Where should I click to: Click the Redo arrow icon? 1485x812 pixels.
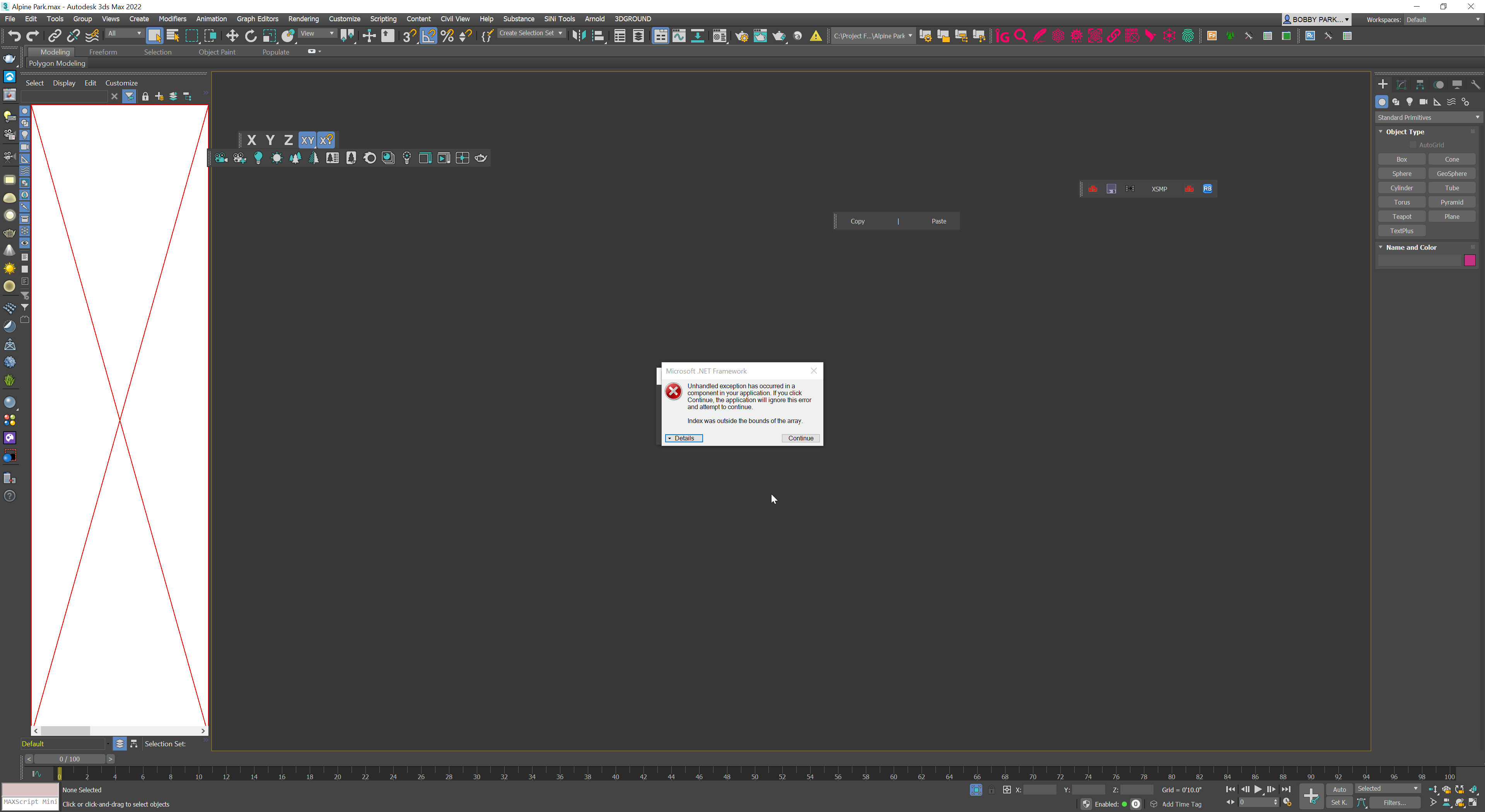33,36
